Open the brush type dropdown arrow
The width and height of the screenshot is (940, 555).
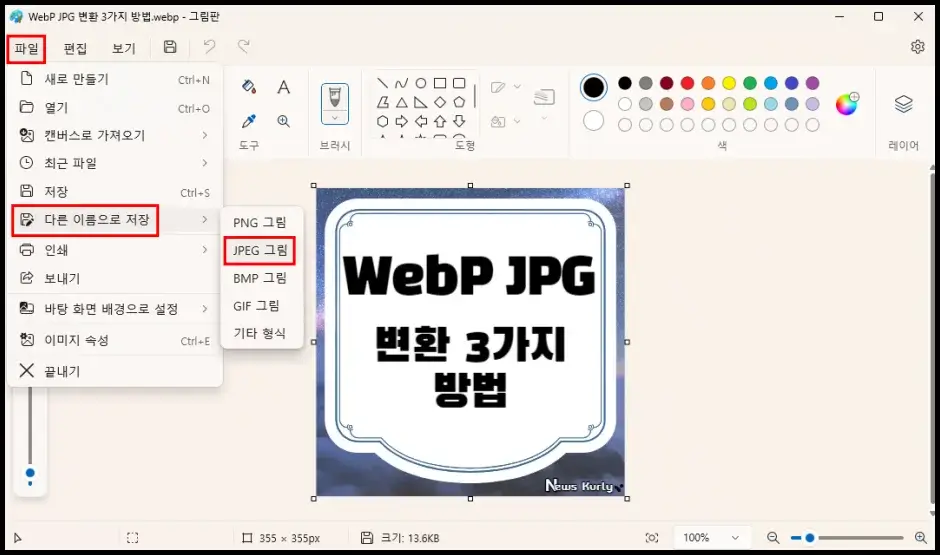(x=335, y=118)
